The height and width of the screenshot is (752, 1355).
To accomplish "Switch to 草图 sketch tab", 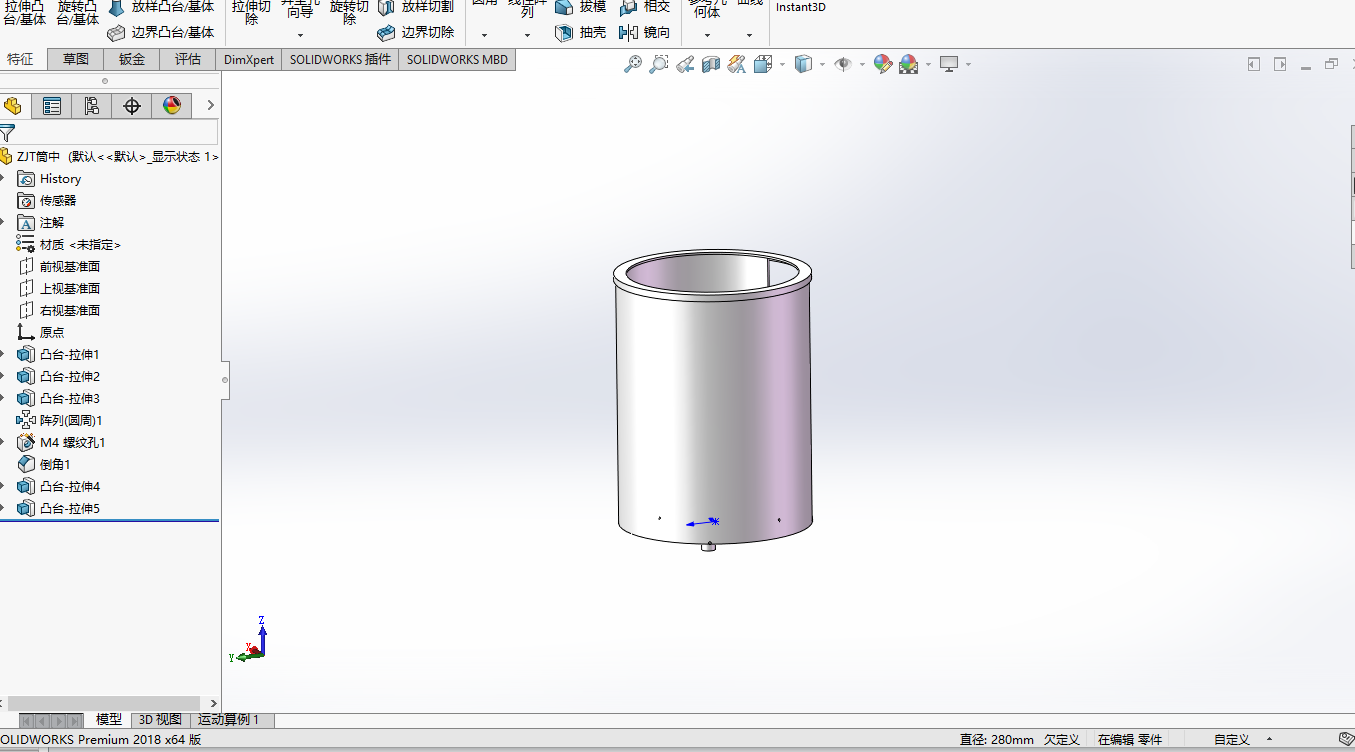I will (x=76, y=60).
